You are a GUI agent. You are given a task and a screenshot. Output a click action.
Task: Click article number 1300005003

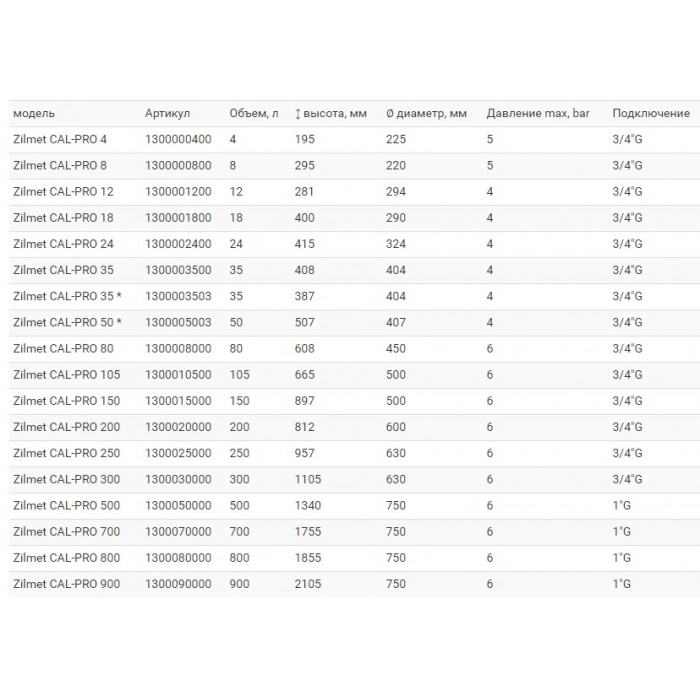pos(178,322)
